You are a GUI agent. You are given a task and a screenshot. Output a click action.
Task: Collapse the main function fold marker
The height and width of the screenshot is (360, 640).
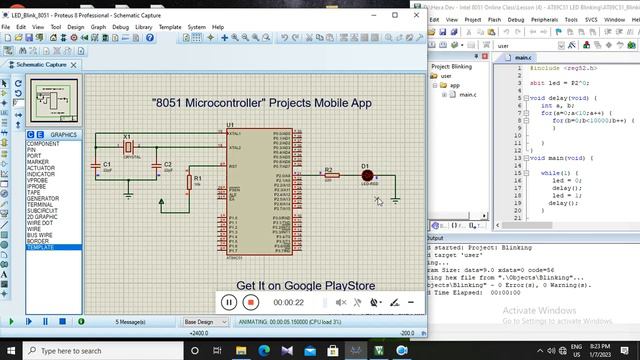[526, 158]
